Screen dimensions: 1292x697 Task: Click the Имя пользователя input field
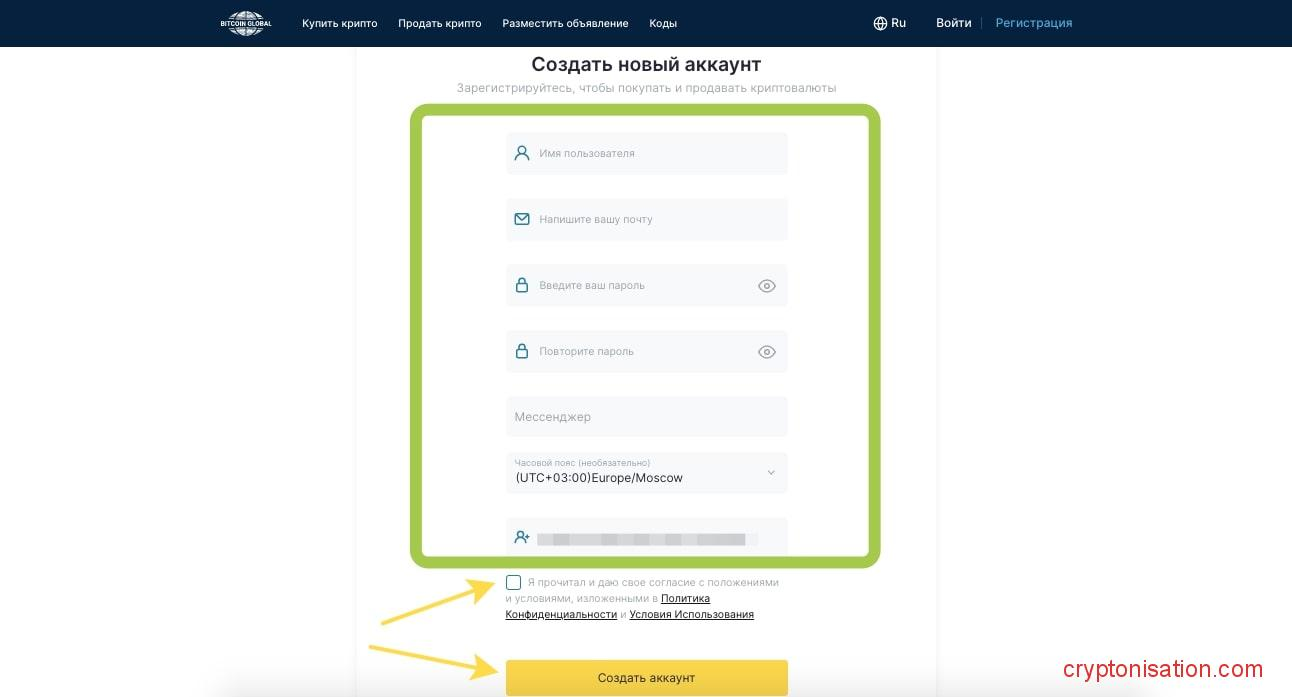tap(655, 153)
